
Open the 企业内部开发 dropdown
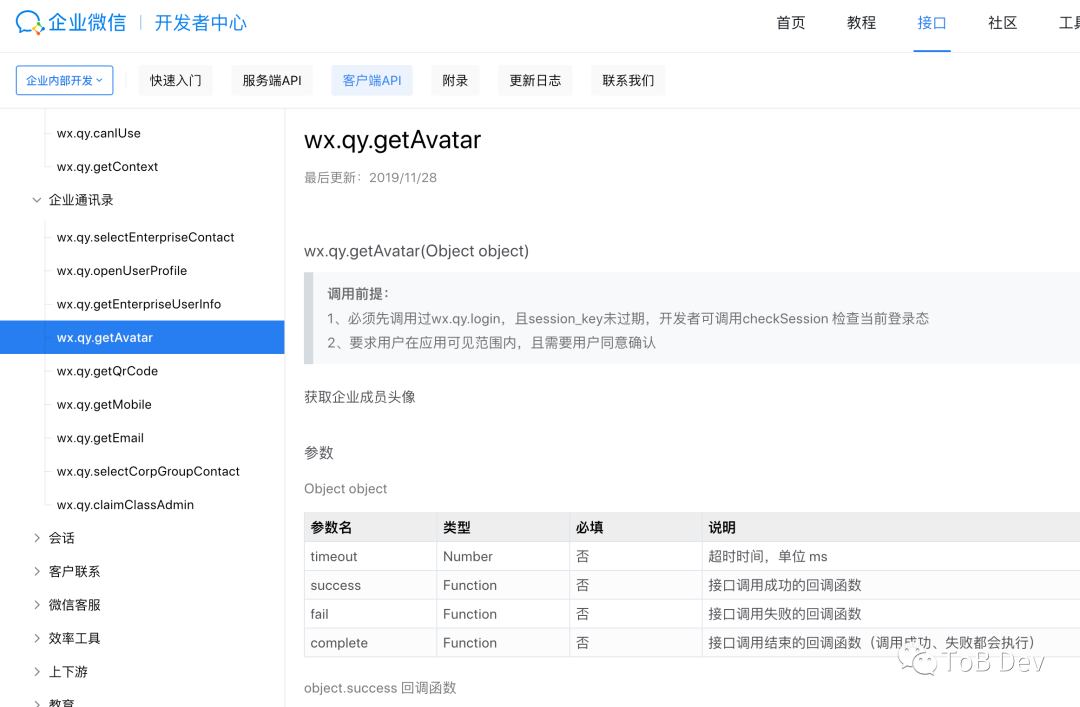64,80
